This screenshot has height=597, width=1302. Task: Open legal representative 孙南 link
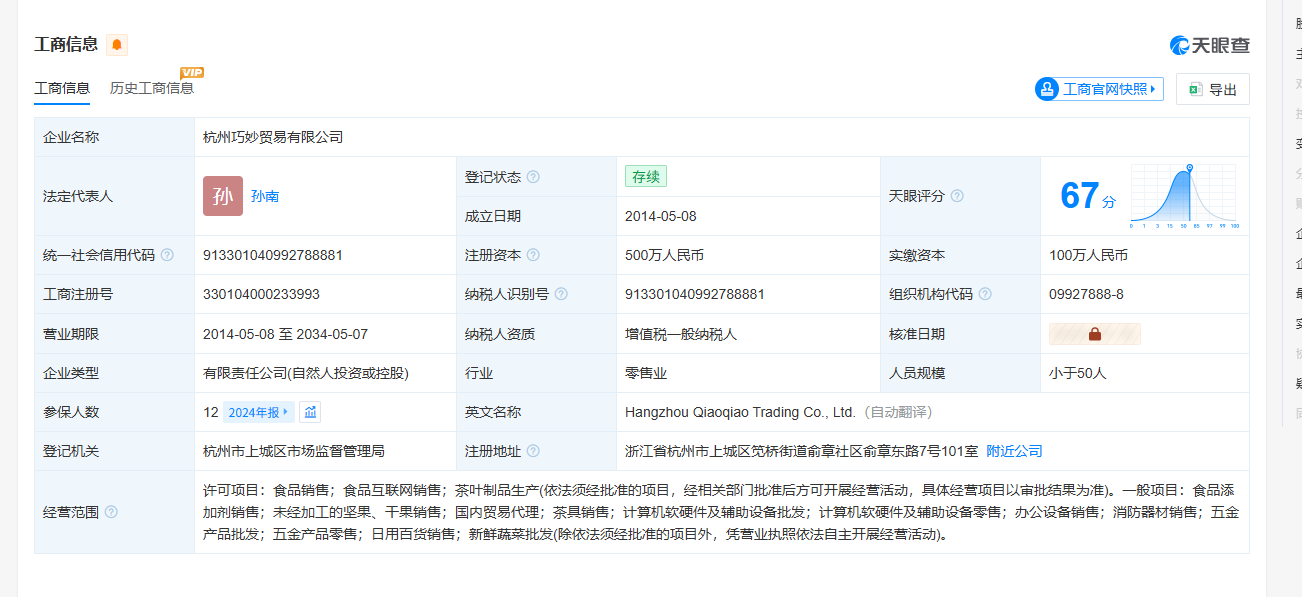point(265,196)
